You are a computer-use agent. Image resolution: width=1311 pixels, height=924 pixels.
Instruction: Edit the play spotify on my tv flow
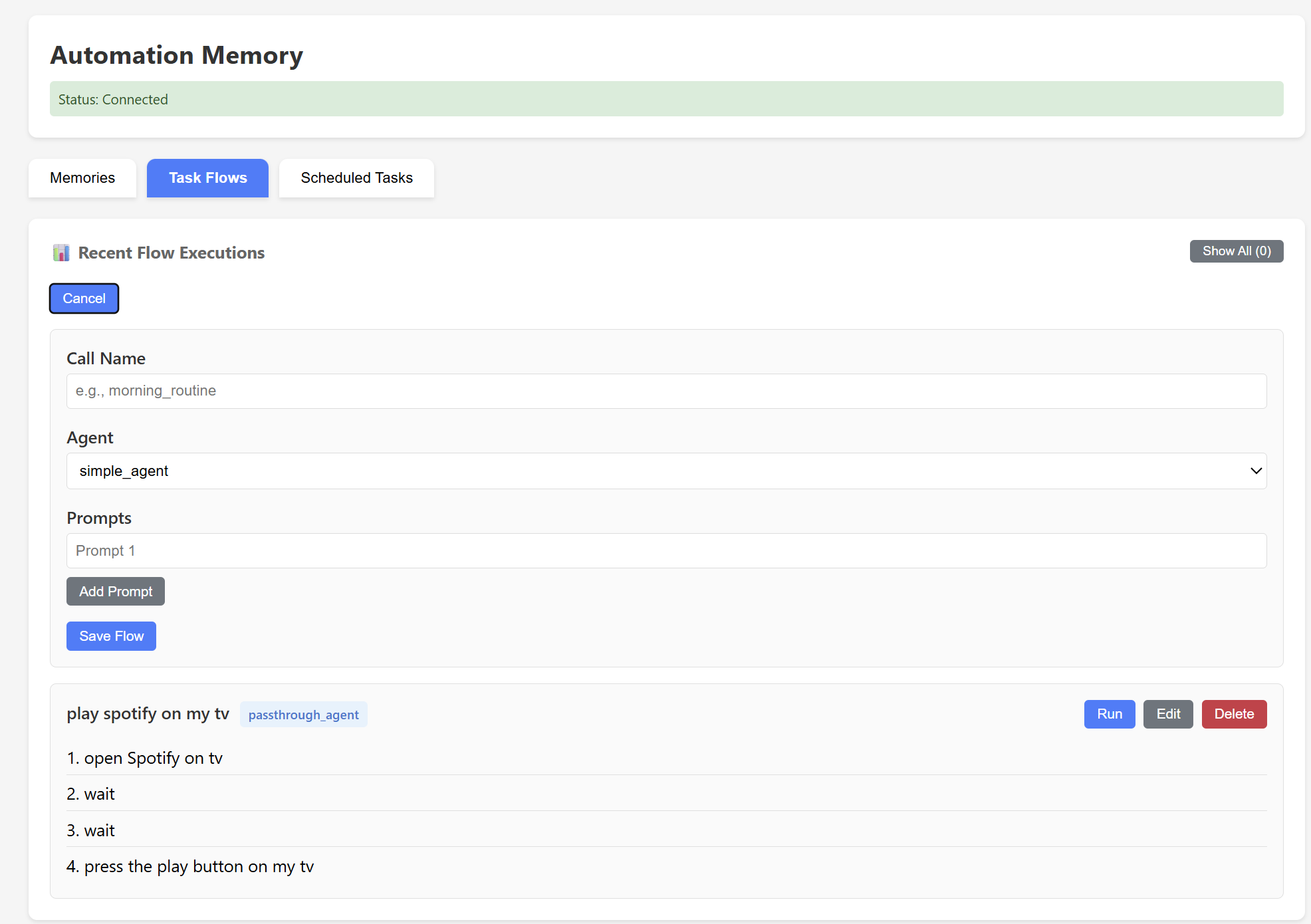pos(1168,714)
